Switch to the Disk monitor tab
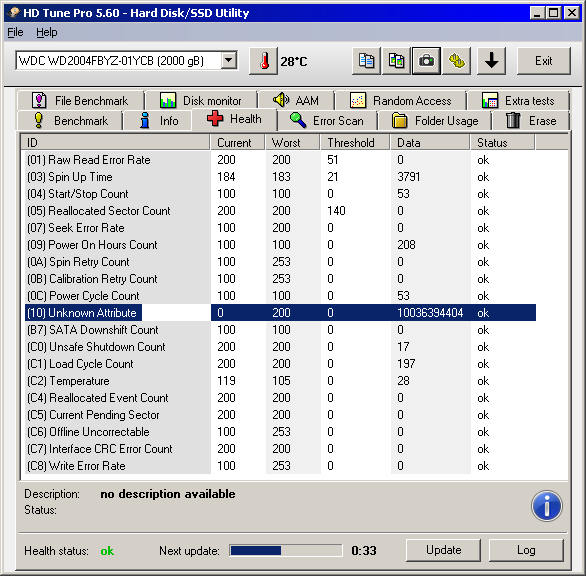 [x=201, y=101]
